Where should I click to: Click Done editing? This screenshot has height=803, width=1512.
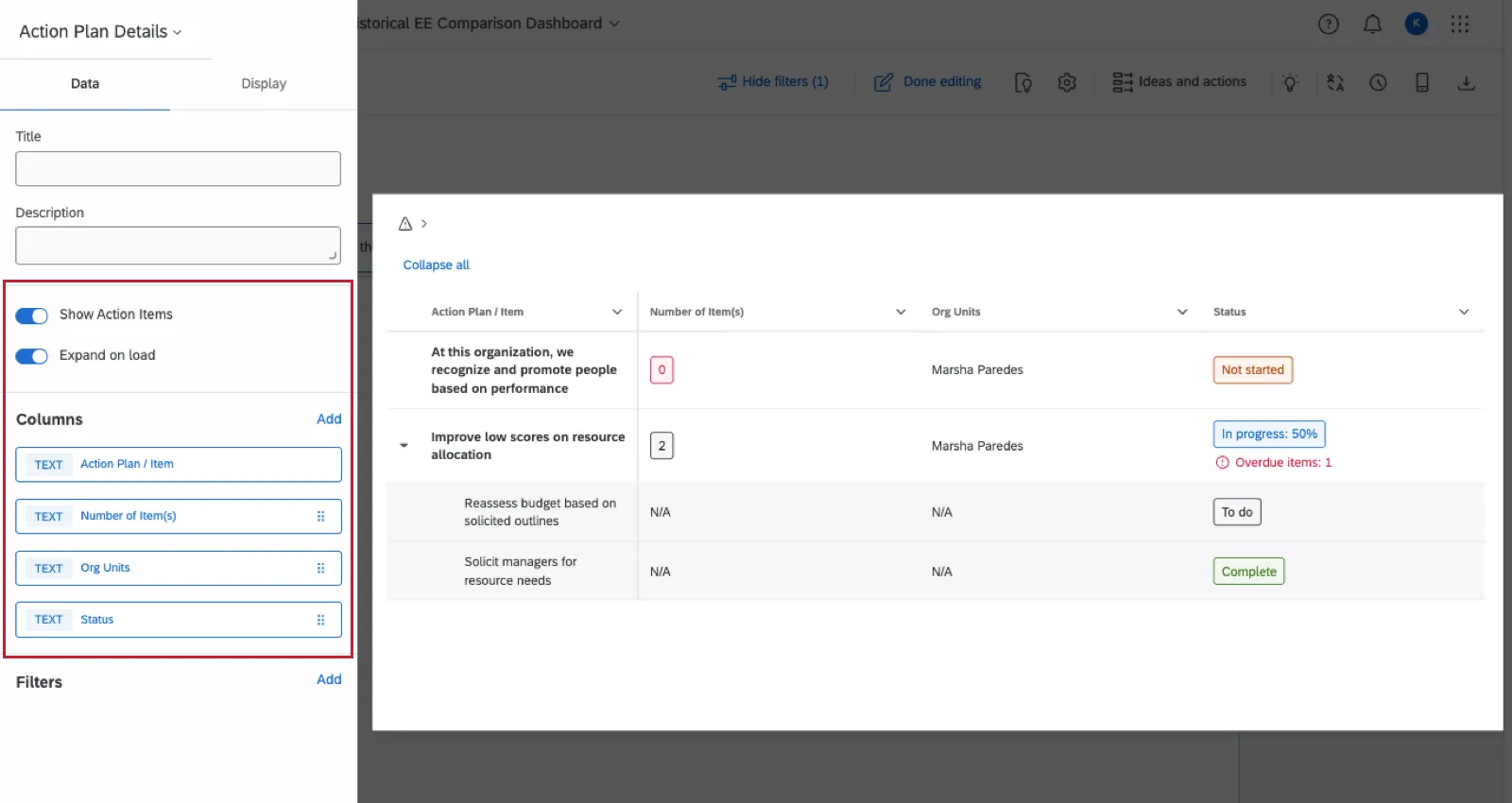(927, 82)
